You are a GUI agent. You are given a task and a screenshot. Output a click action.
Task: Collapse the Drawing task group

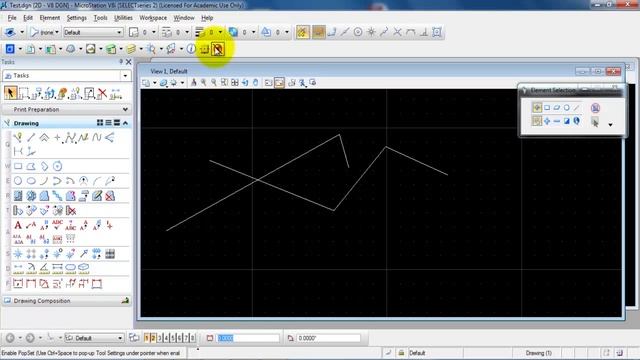pyautogui.click(x=126, y=123)
